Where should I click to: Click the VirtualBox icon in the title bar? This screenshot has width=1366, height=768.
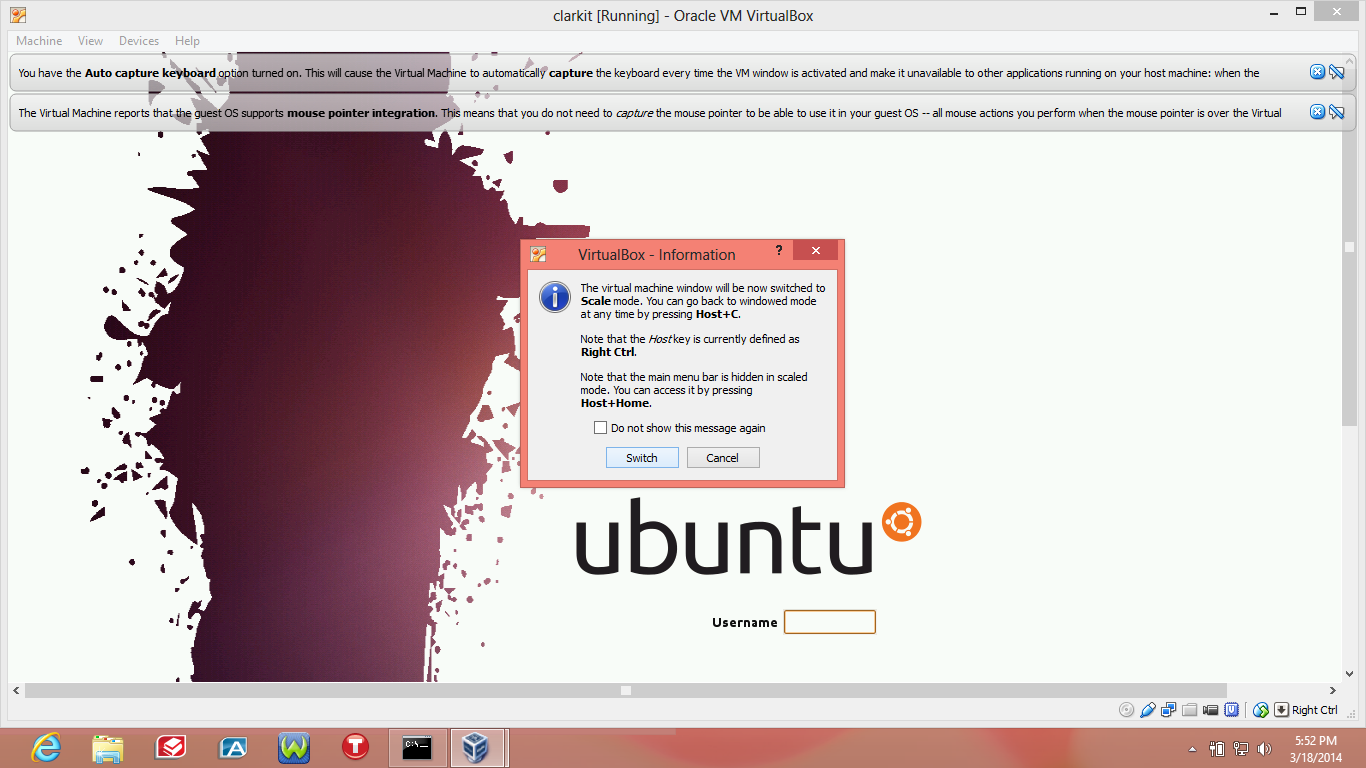point(18,15)
